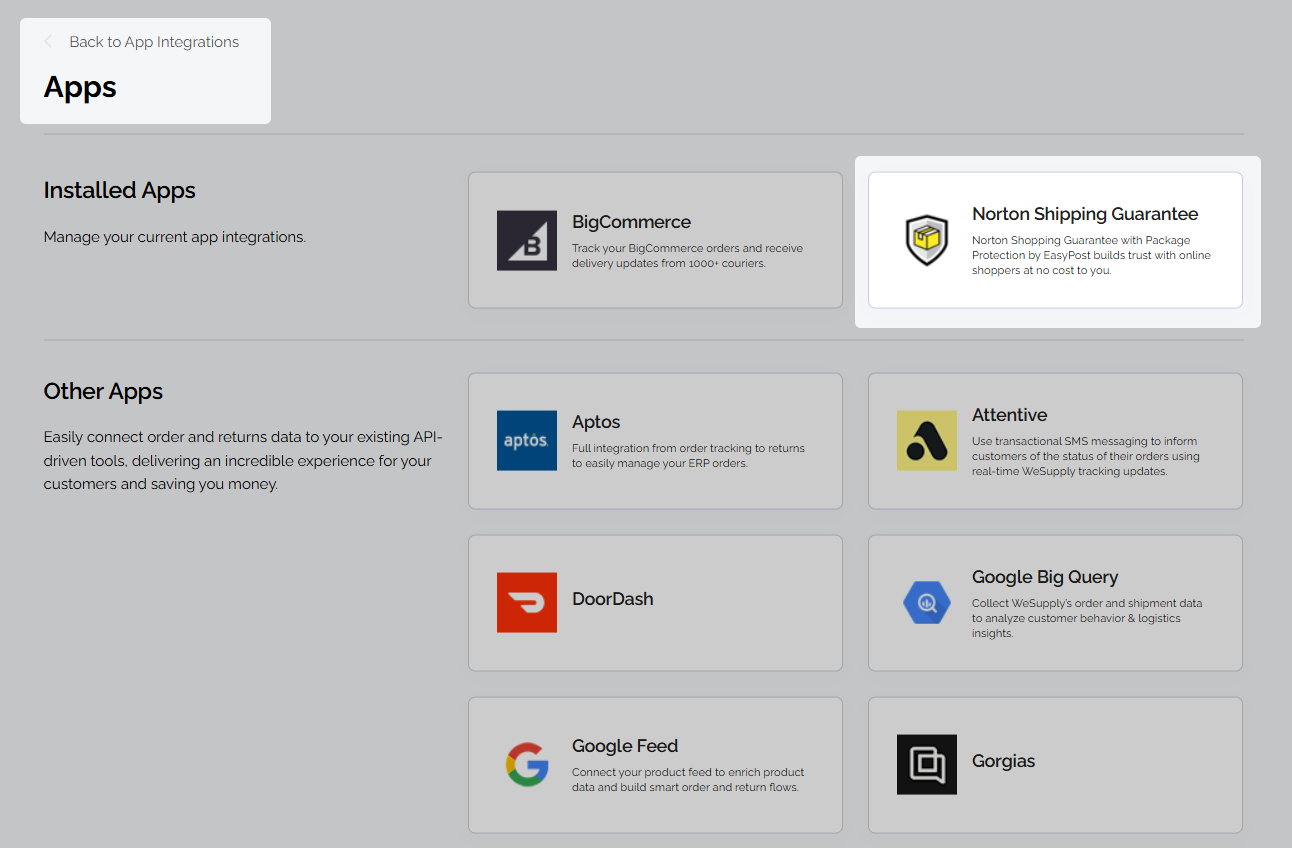Click the BigCommerce logo icon
The image size is (1292, 848).
527,240
